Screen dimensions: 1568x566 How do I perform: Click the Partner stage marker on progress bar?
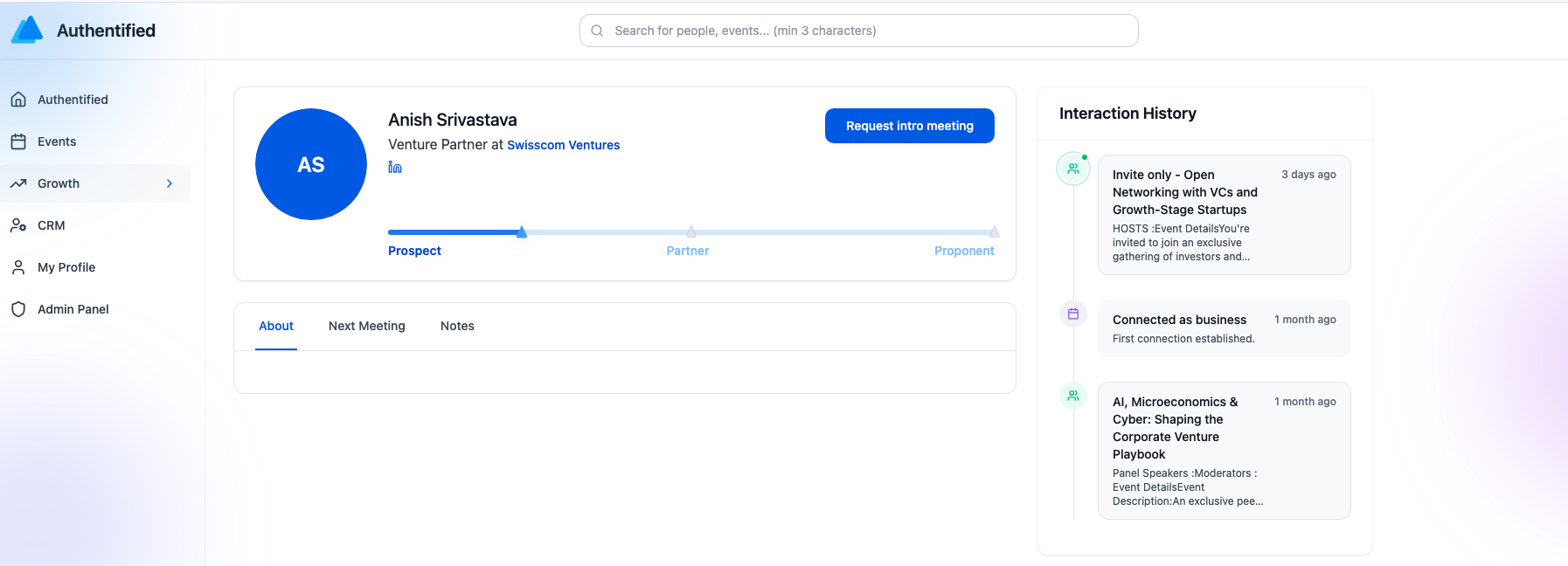point(691,232)
